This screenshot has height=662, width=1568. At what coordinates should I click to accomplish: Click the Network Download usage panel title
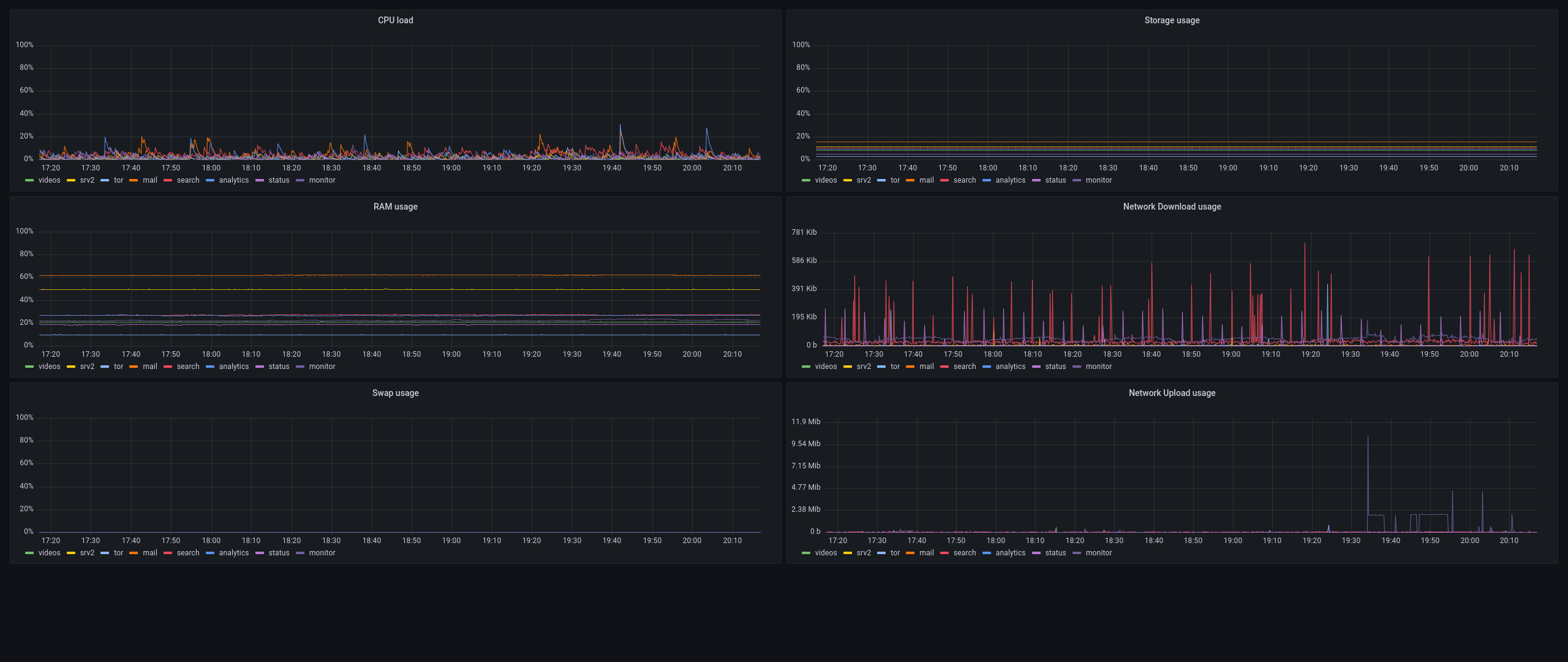pos(1171,207)
